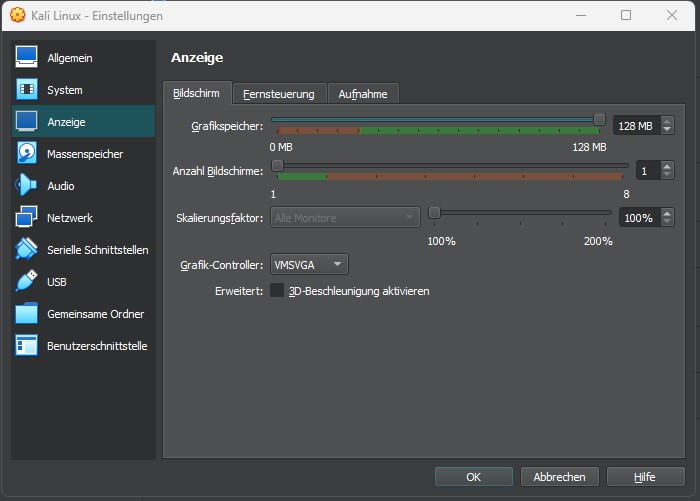Screen dimensions: 700x501
Task: Switch to the Bildschirm tab
Action: 196,93
